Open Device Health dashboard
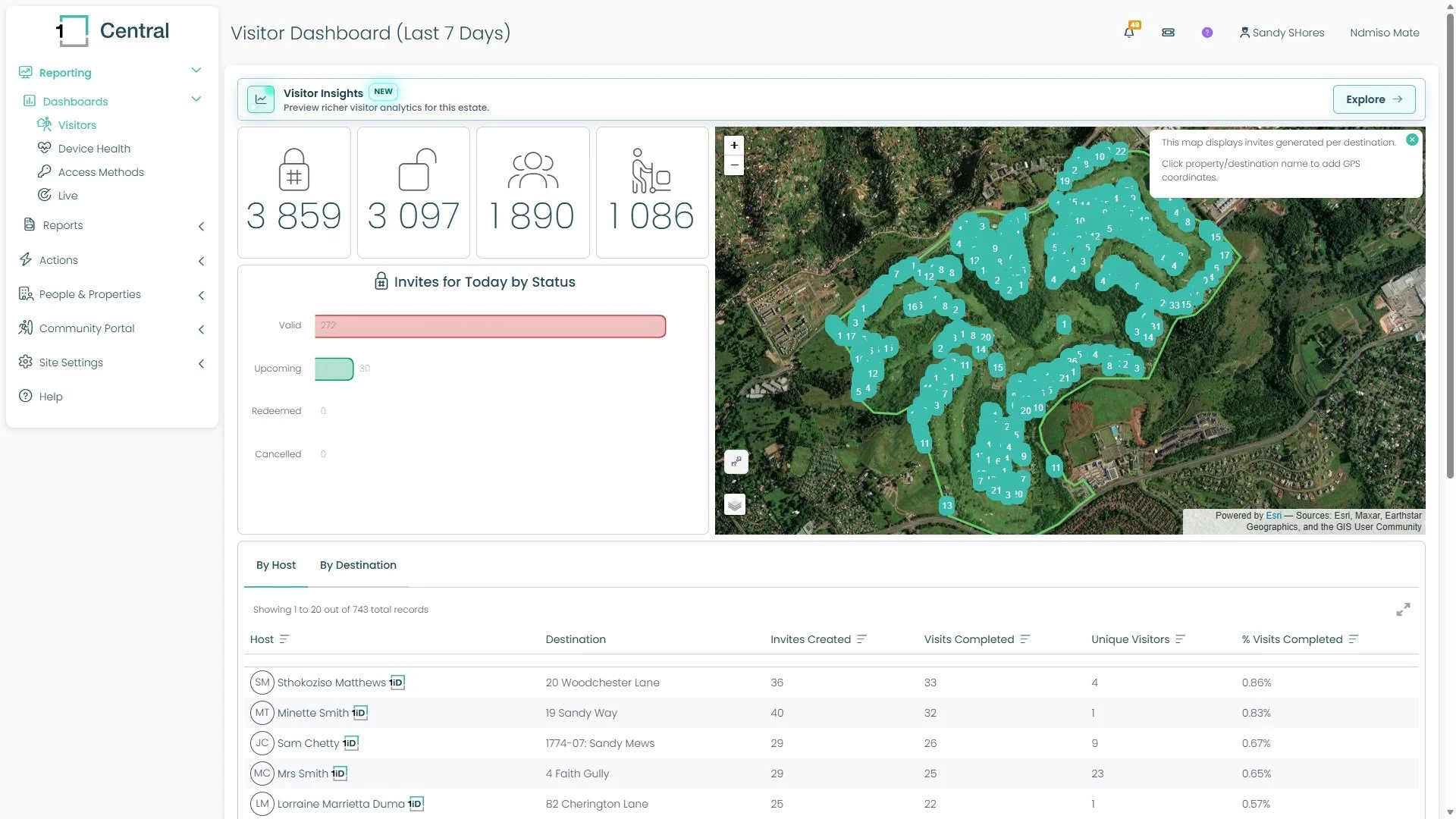The image size is (1456, 819). coord(94,149)
